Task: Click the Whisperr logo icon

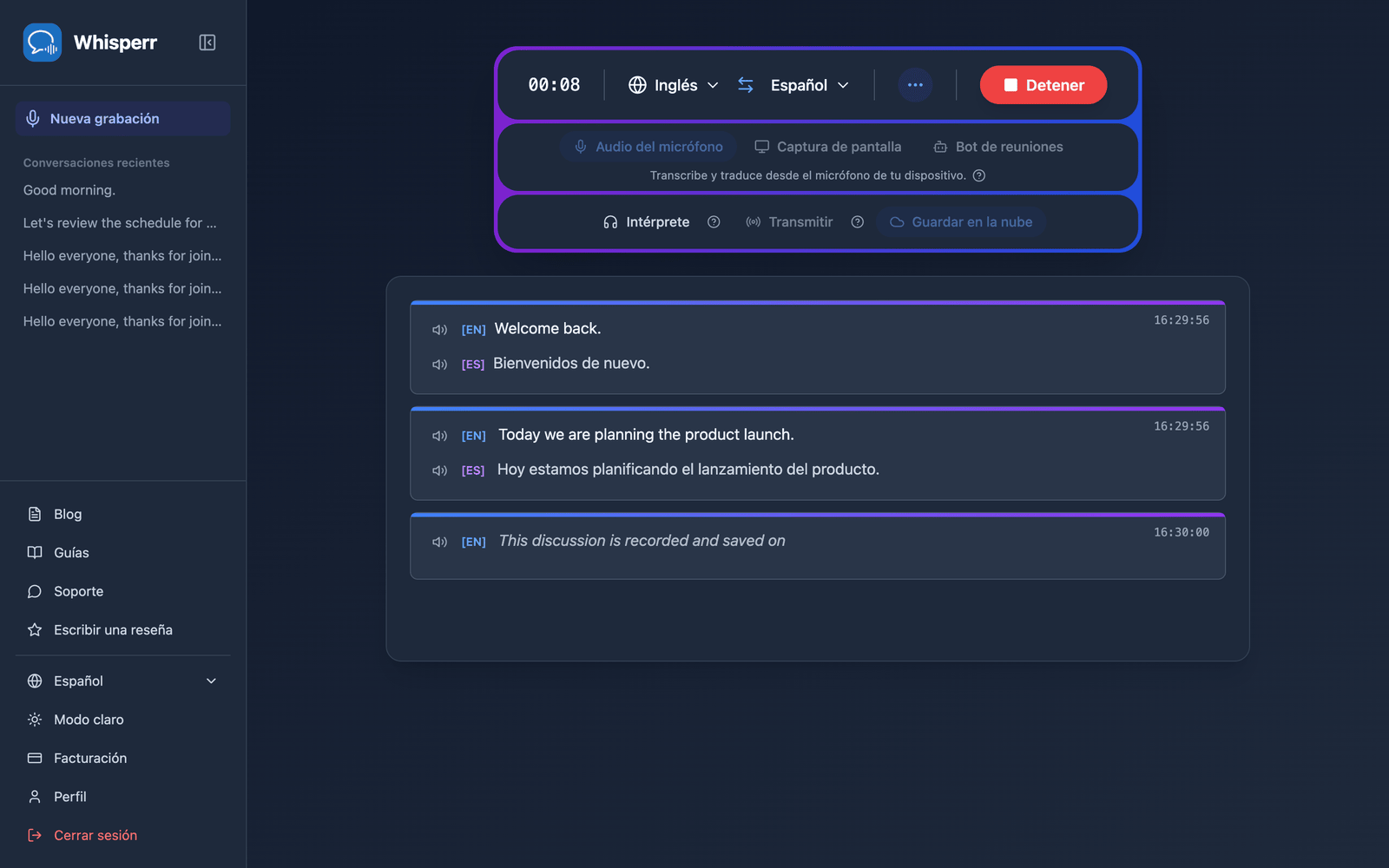Action: pos(43,43)
